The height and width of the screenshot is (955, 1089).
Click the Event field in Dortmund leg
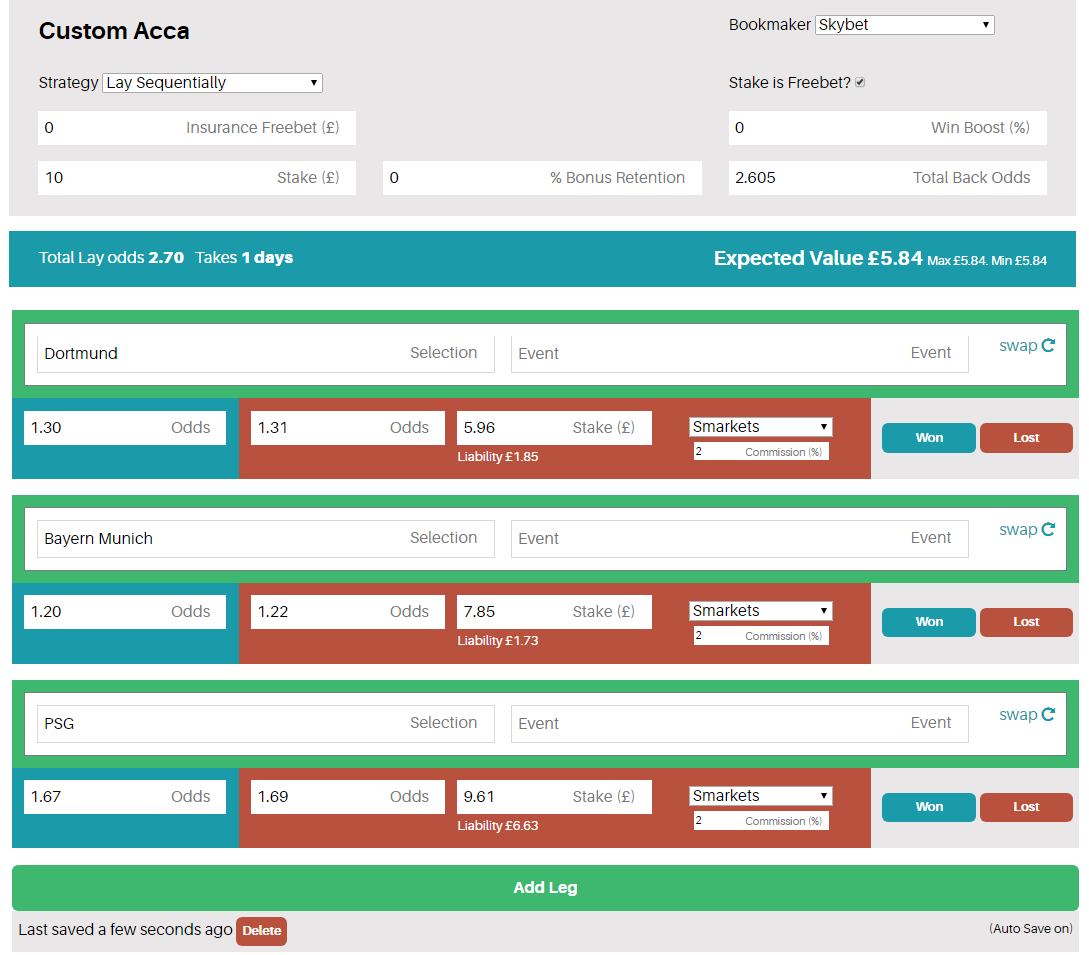(x=740, y=354)
